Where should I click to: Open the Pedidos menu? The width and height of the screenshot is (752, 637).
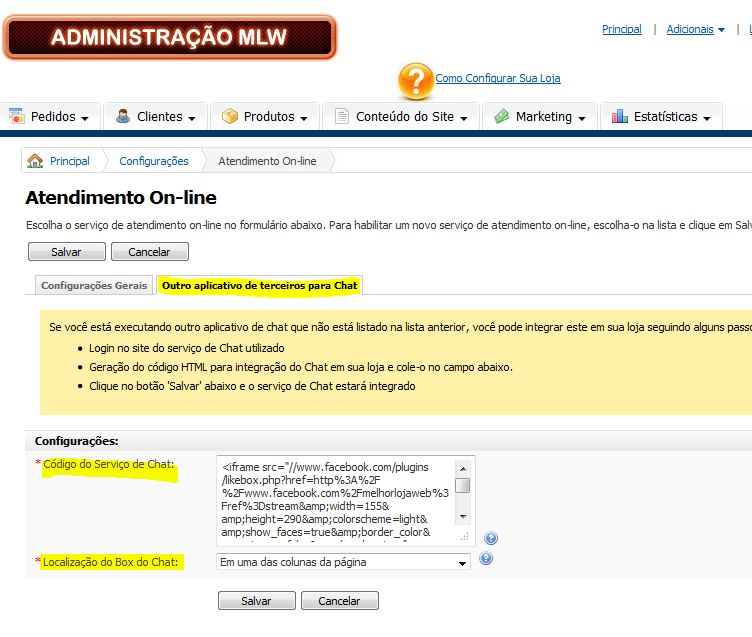[54, 117]
